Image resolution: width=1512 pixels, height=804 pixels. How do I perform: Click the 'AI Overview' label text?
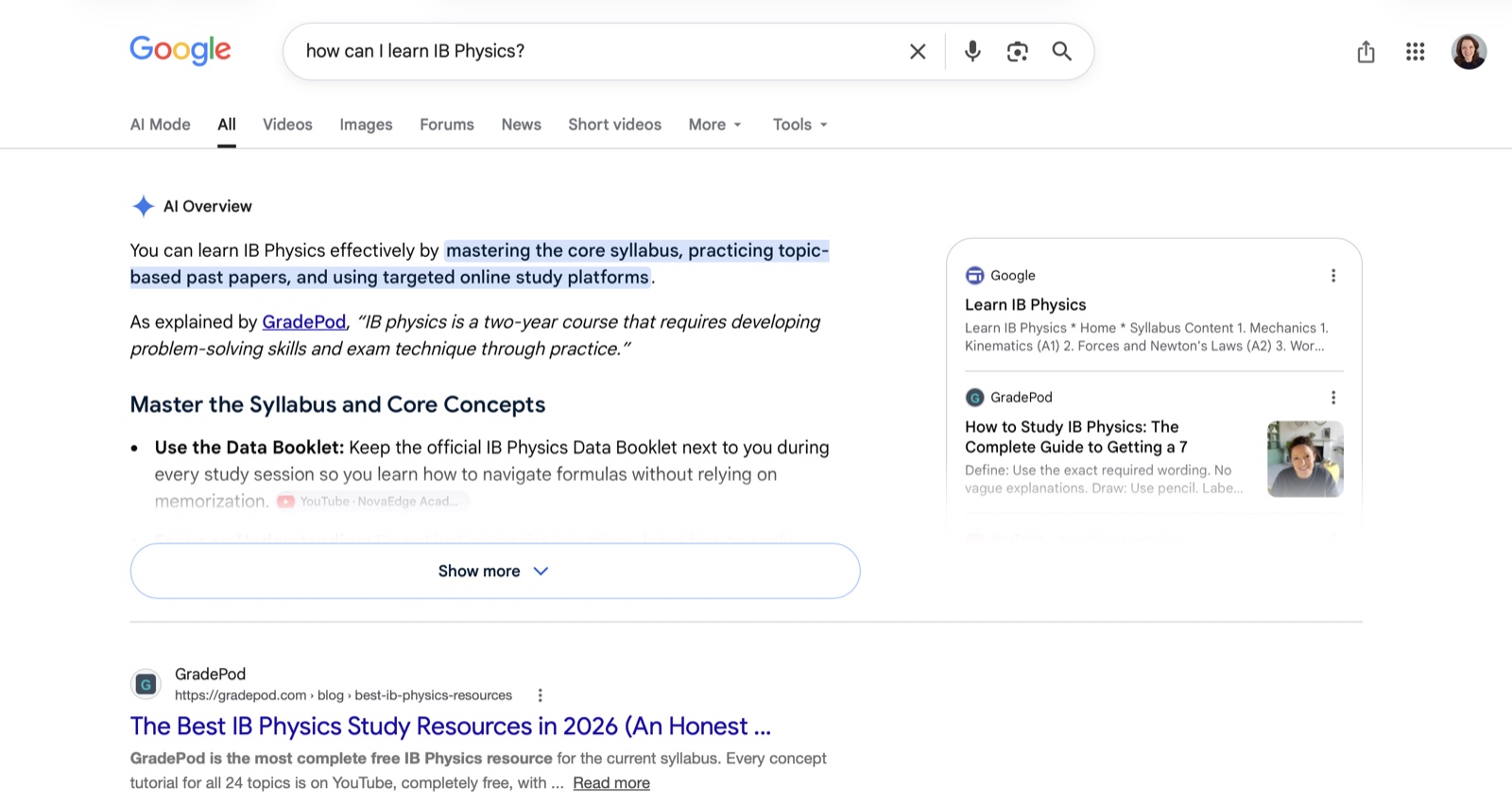(x=208, y=206)
